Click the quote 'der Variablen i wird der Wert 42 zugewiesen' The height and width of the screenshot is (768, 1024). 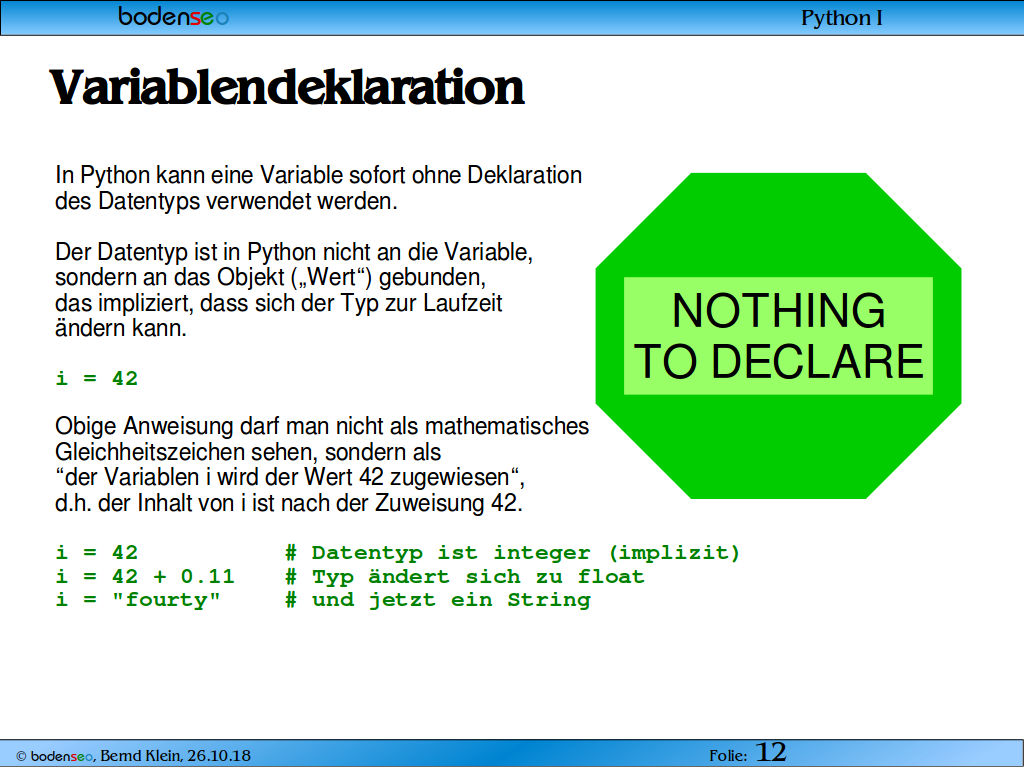tap(287, 477)
